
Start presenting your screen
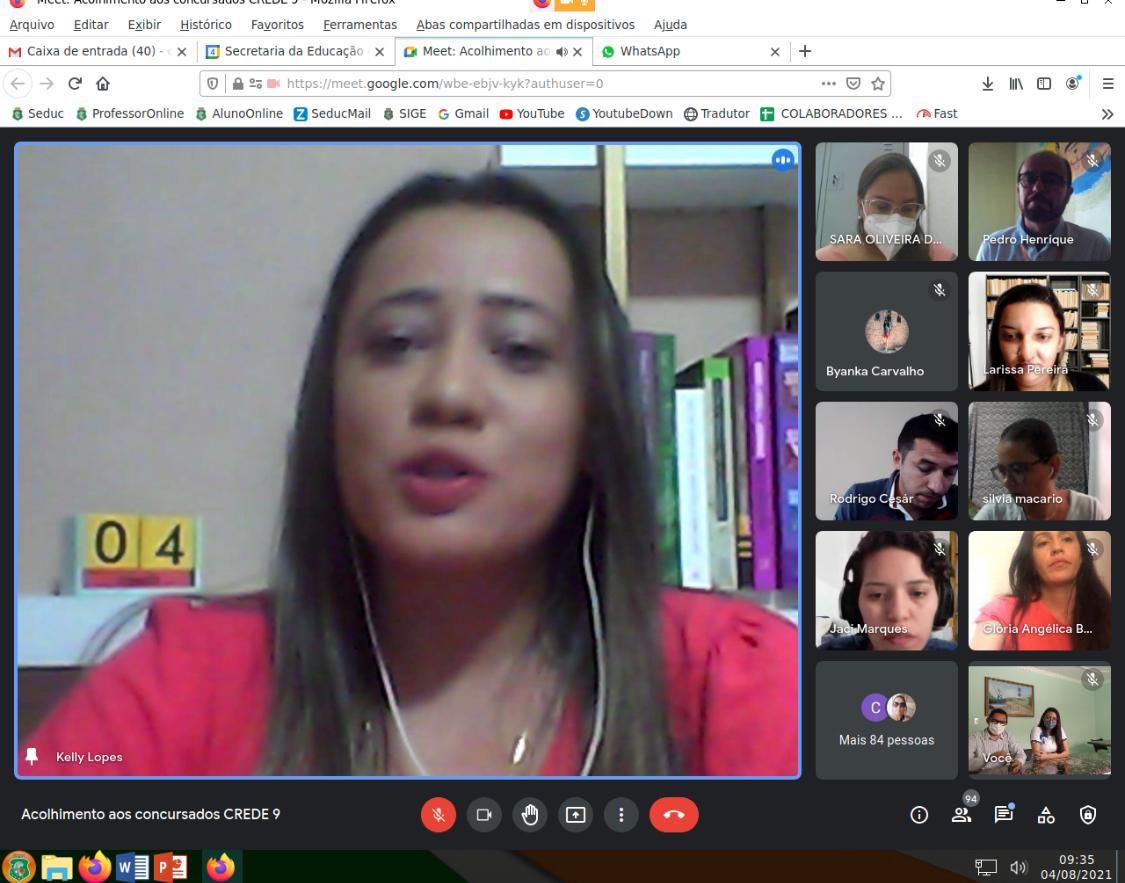click(576, 815)
